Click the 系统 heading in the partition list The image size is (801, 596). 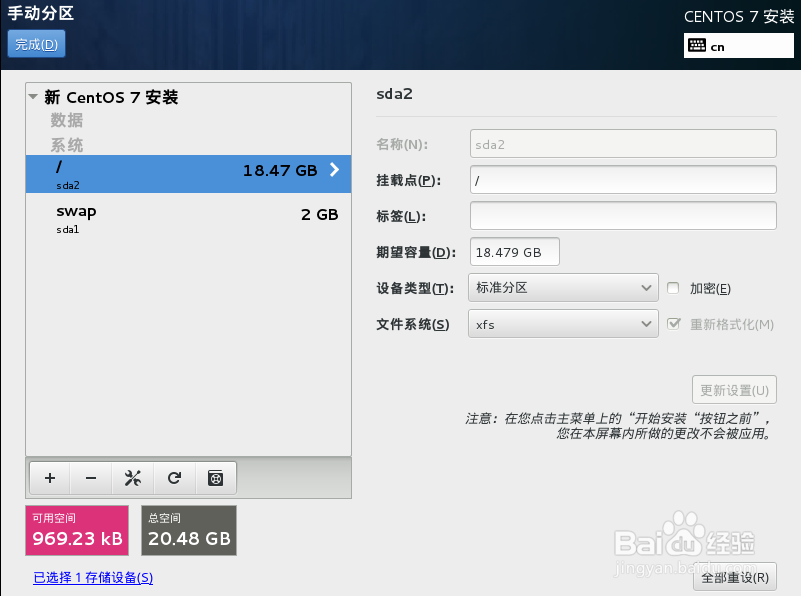click(x=66, y=145)
